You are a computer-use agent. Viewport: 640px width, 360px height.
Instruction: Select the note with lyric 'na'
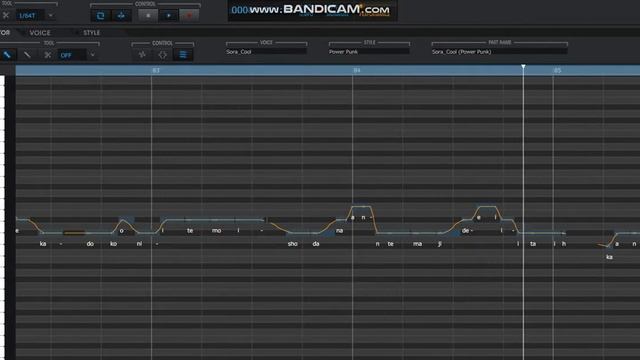tap(343, 220)
